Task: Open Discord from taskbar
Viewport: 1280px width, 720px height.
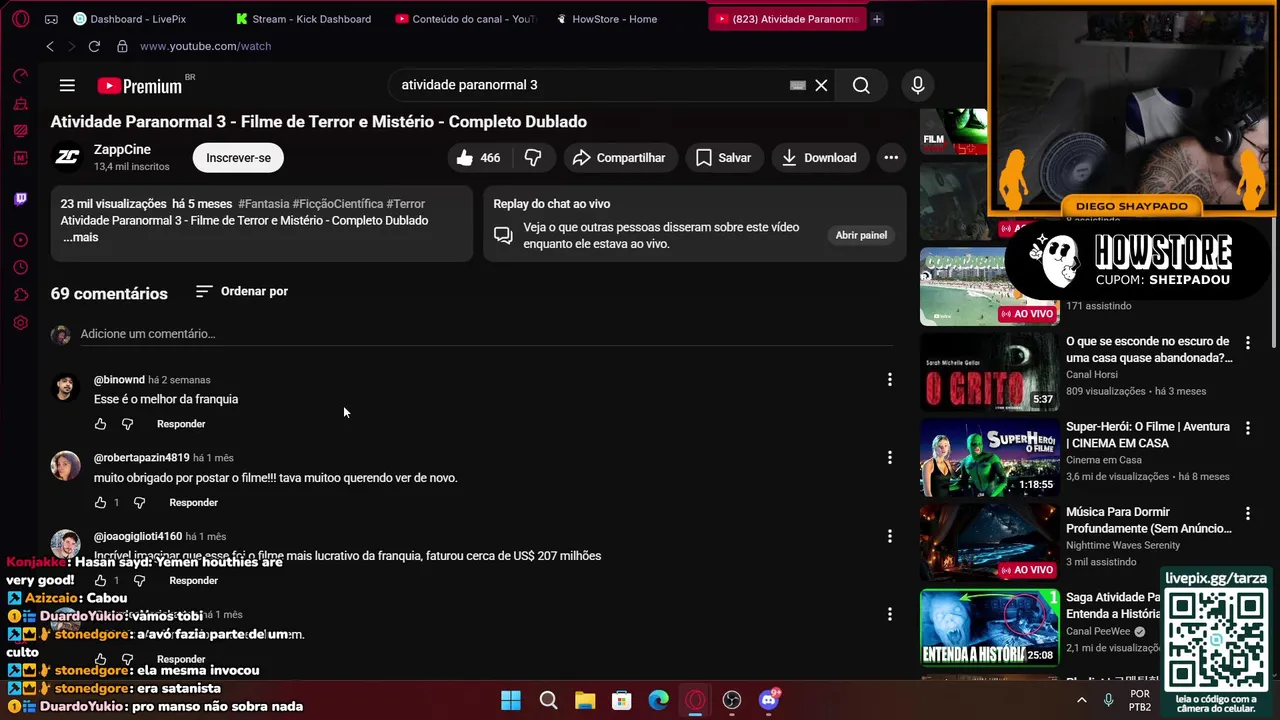Action: (769, 700)
